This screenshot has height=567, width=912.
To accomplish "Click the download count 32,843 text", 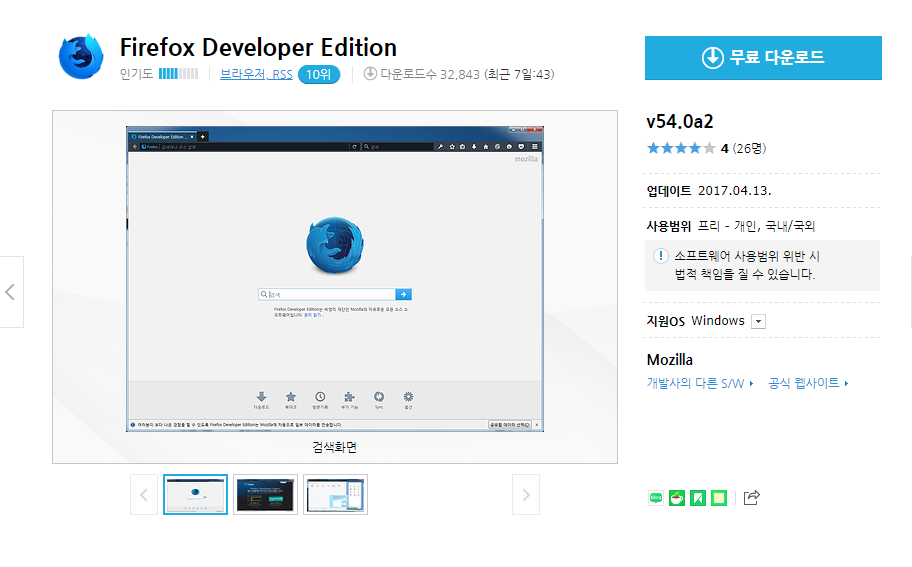I will [460, 74].
